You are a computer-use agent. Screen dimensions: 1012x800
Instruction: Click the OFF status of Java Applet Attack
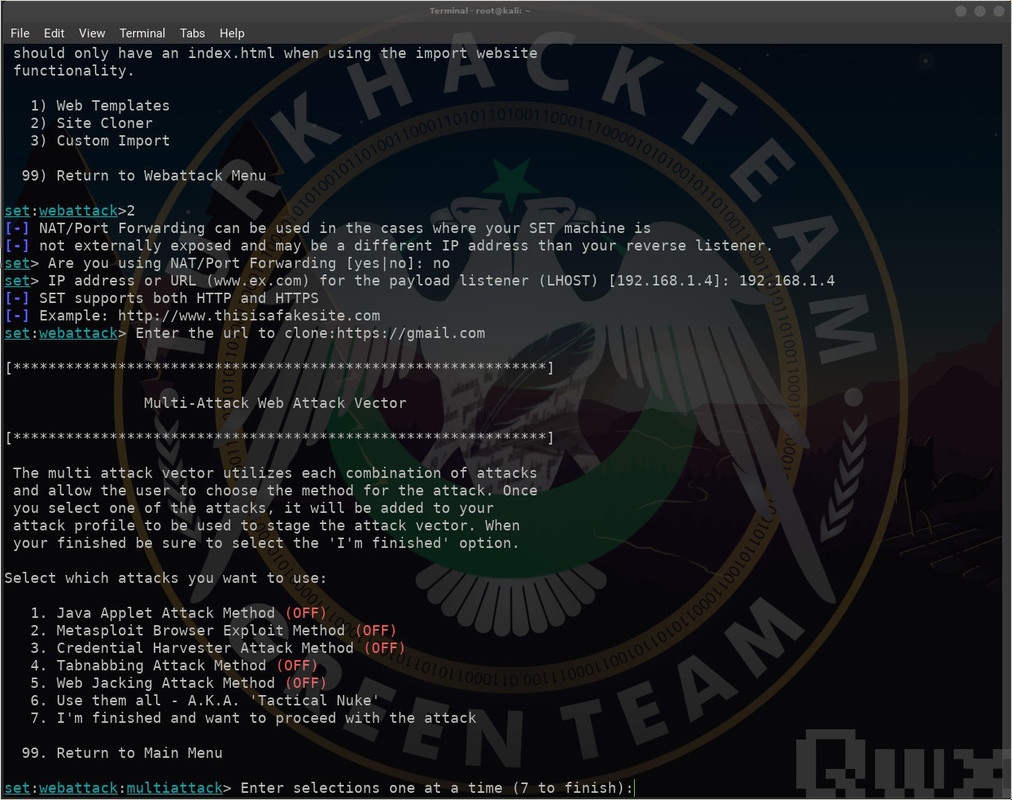click(306, 613)
